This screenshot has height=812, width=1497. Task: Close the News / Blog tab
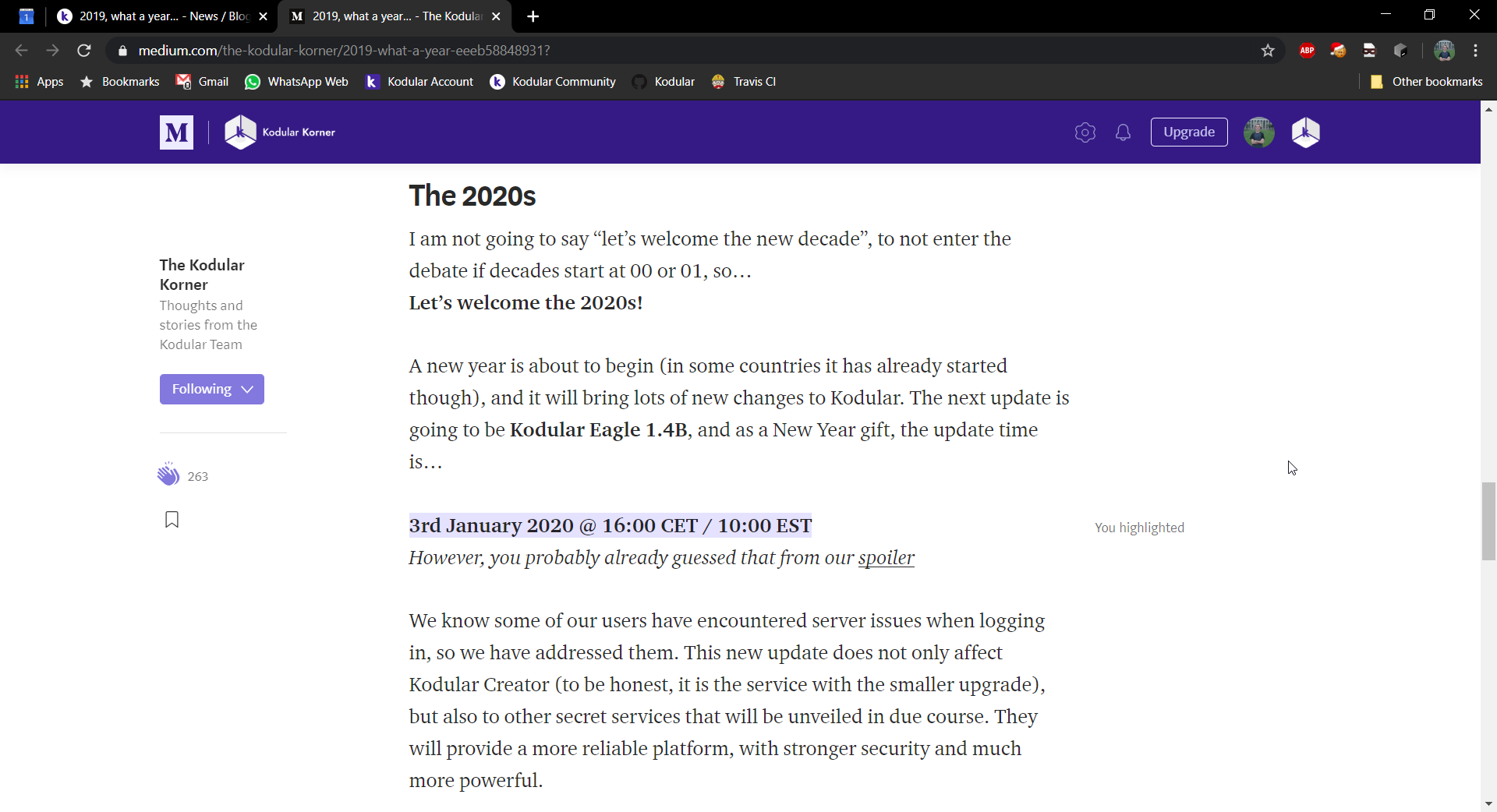[264, 16]
